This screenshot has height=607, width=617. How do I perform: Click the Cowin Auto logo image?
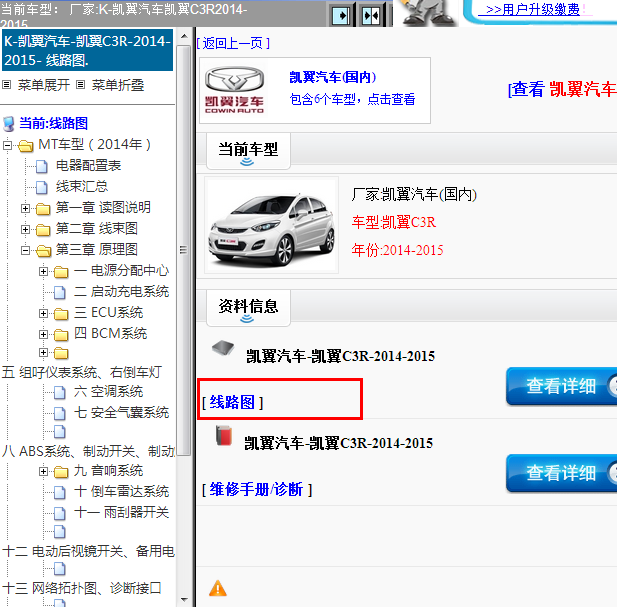tap(235, 90)
